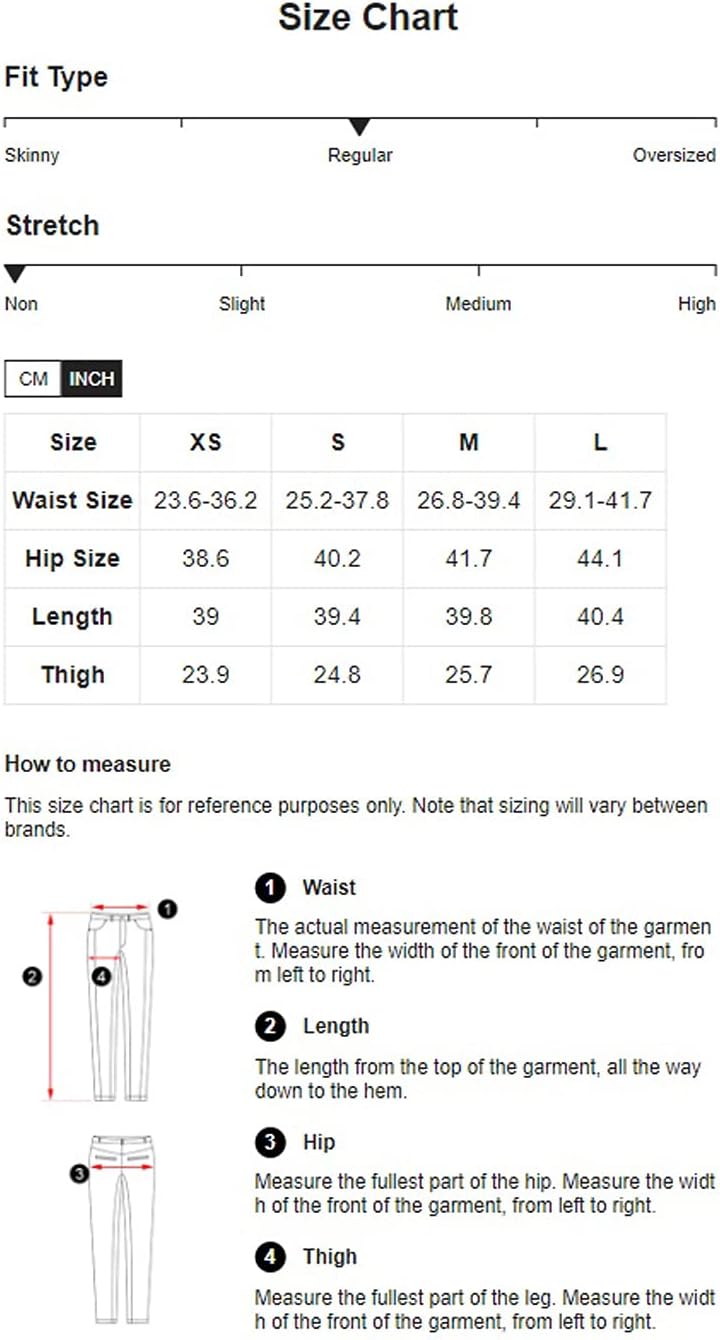Click the front view pants illustration
The width and height of the screenshot is (720, 1340).
point(121,1004)
